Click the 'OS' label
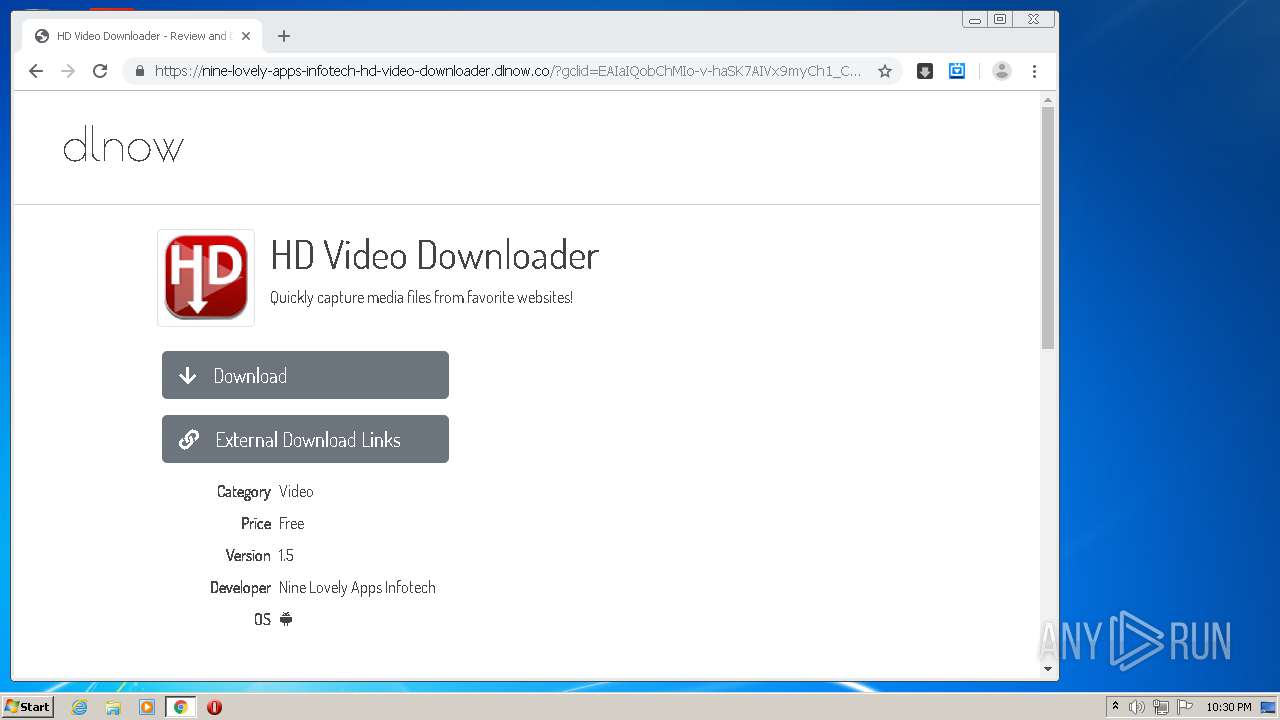This screenshot has width=1280, height=720. [x=262, y=619]
